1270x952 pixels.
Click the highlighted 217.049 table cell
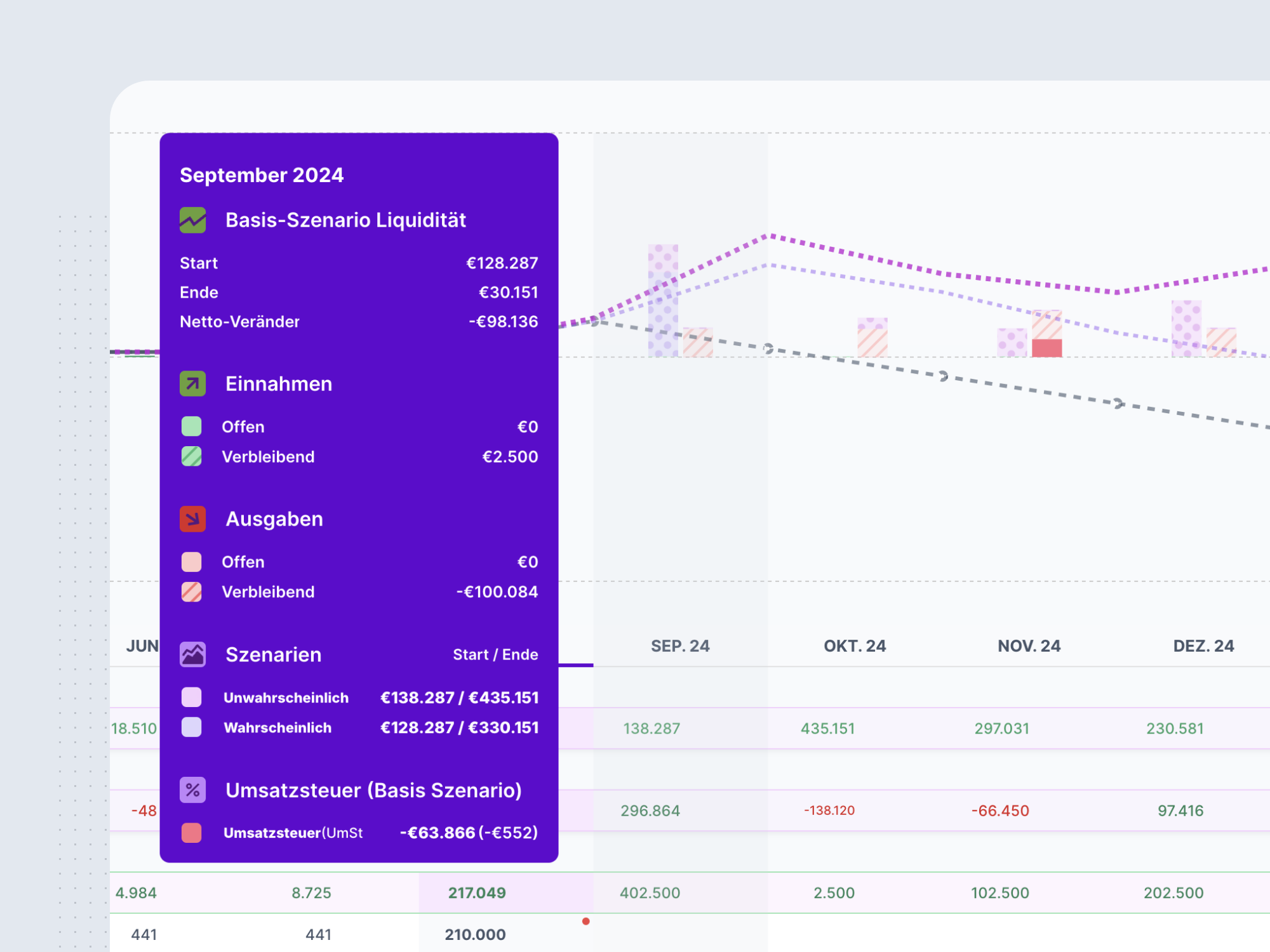pyautogui.click(x=476, y=892)
